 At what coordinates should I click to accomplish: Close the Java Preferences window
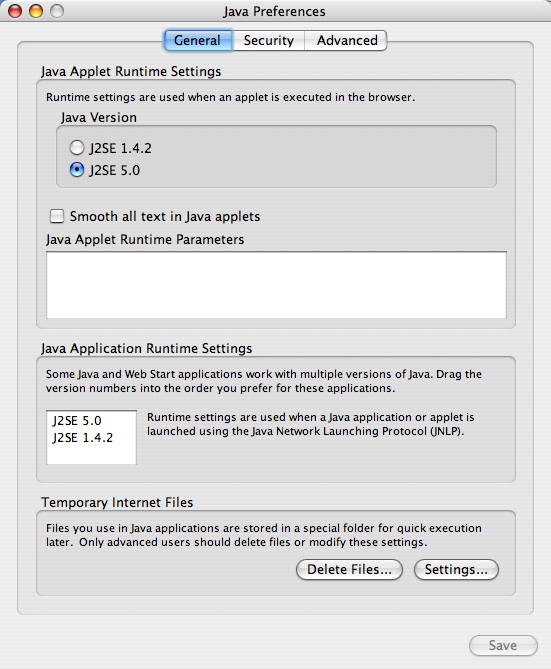tap(15, 11)
